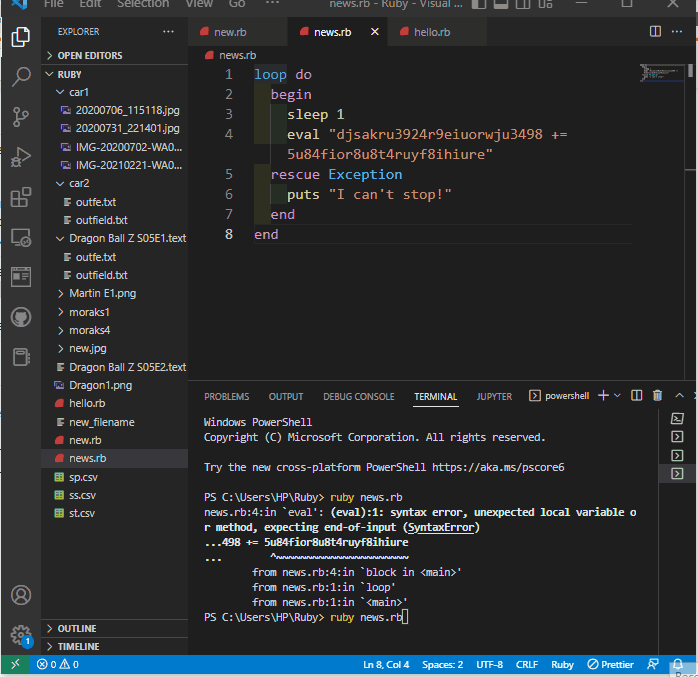Open the Extensions view
This screenshot has height=677, width=698.
(x=20, y=197)
